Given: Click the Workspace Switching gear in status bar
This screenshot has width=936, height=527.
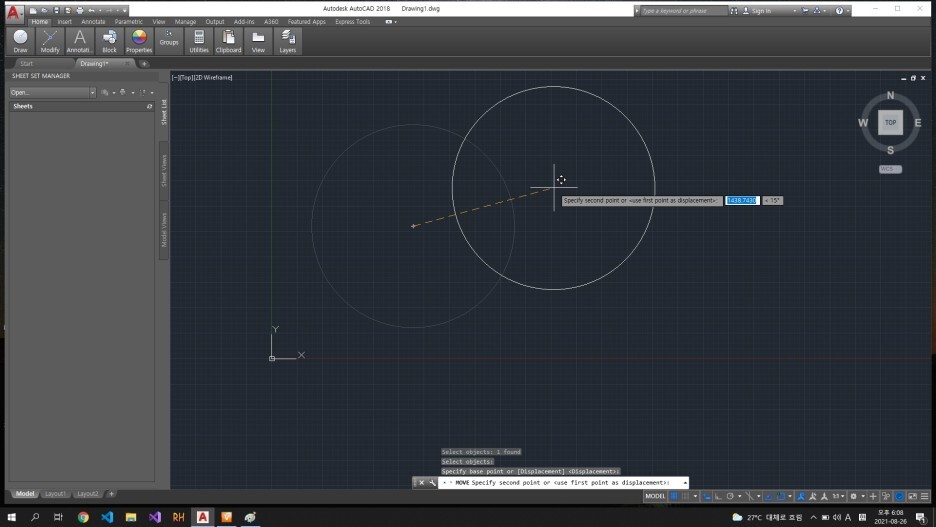Looking at the screenshot, I should tap(854, 496).
